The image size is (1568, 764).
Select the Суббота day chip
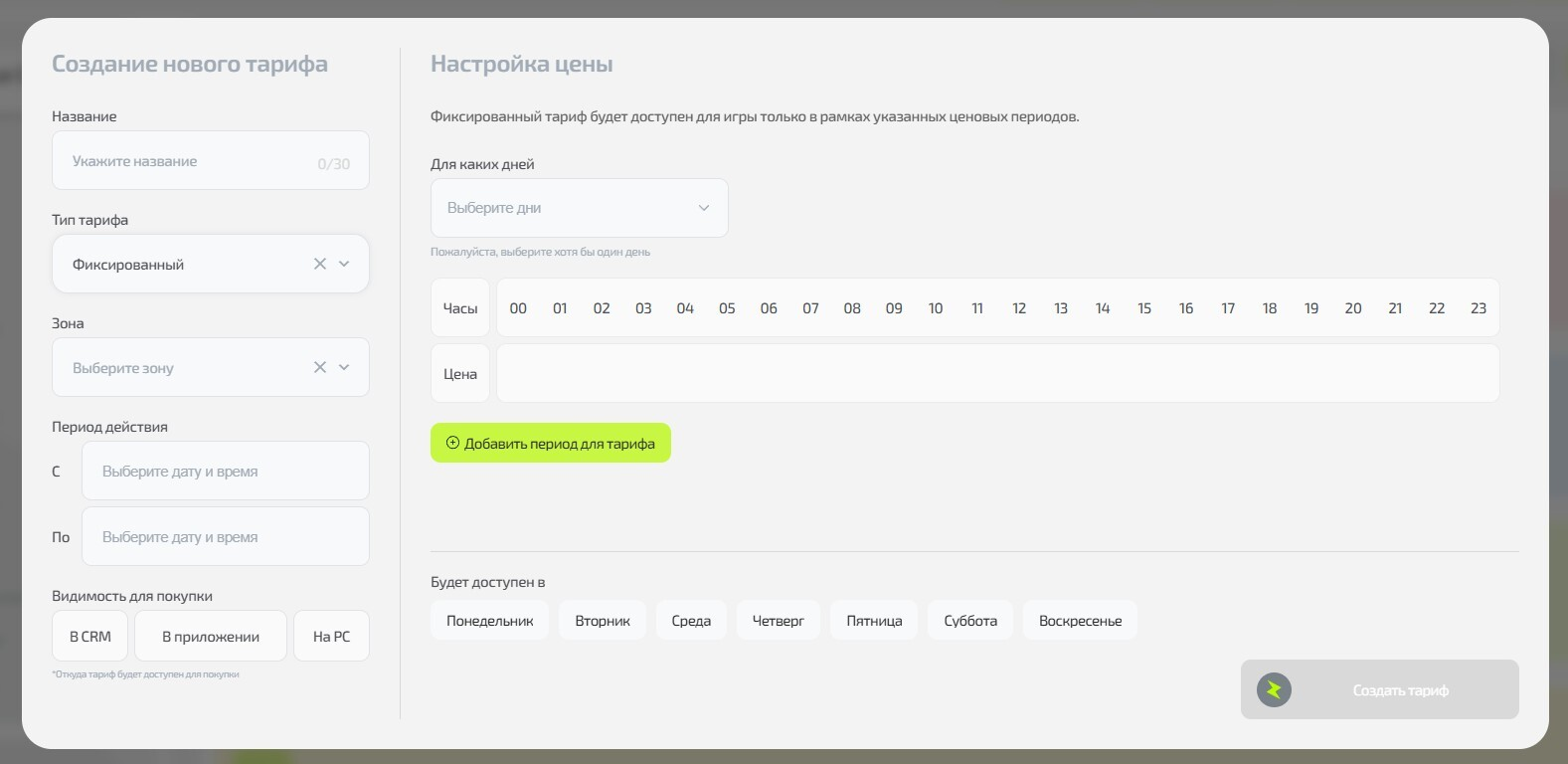(969, 620)
